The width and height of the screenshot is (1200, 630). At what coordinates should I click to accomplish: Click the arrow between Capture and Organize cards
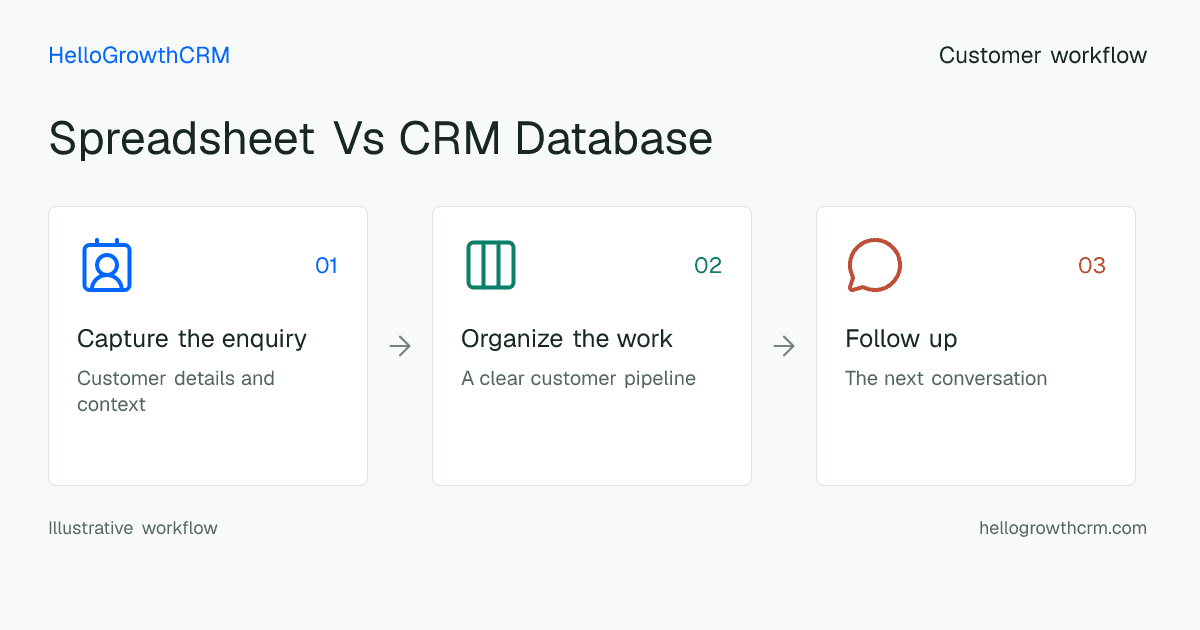pyautogui.click(x=400, y=346)
